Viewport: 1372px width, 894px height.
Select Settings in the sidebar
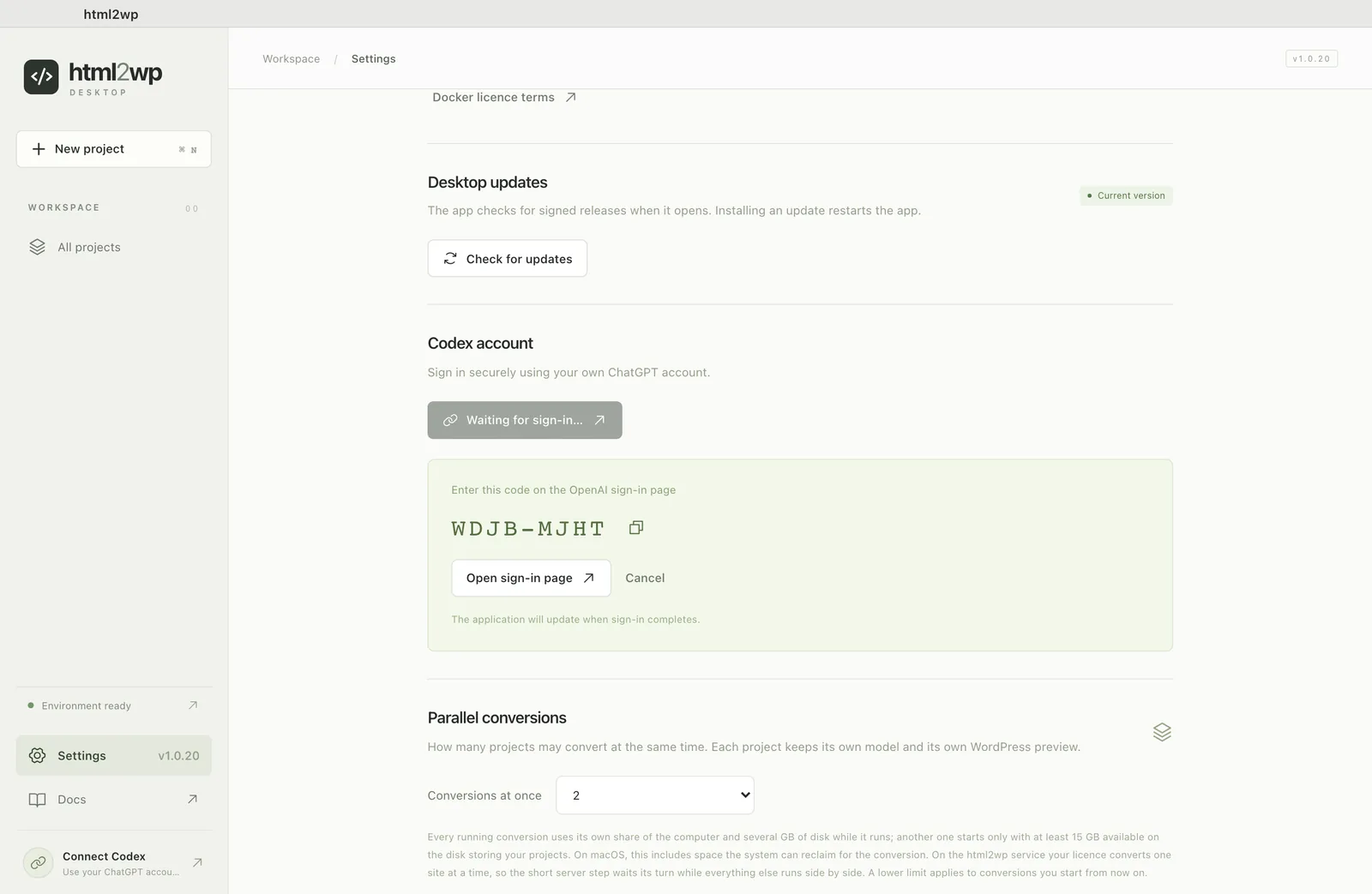[114, 755]
